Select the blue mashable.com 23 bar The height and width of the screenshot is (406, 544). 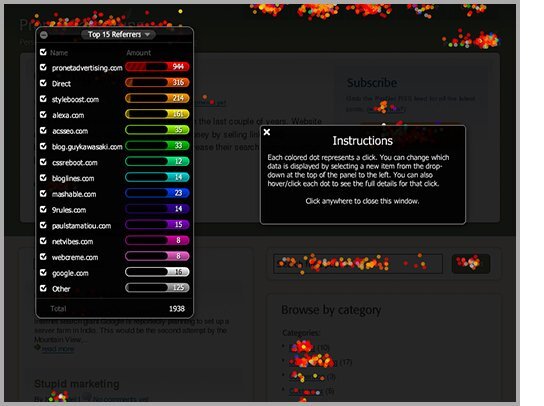(157, 193)
